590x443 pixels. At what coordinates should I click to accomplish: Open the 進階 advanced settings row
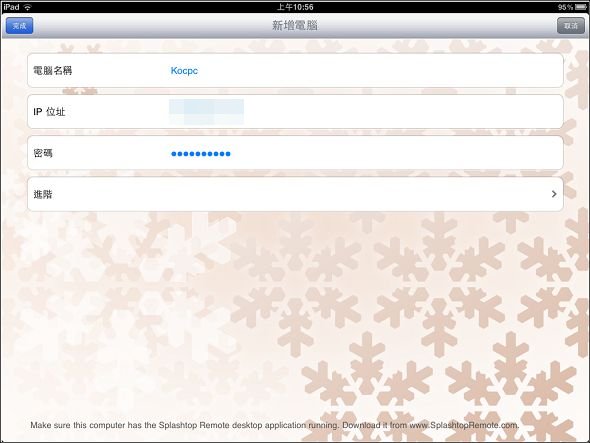pos(295,194)
